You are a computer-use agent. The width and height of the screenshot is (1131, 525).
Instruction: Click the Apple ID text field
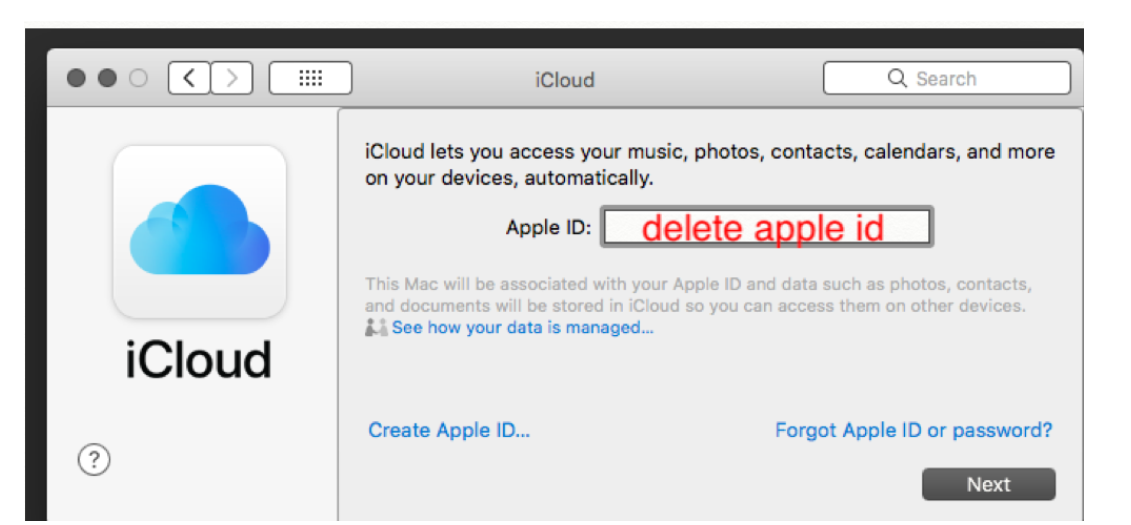pyautogui.click(x=766, y=228)
